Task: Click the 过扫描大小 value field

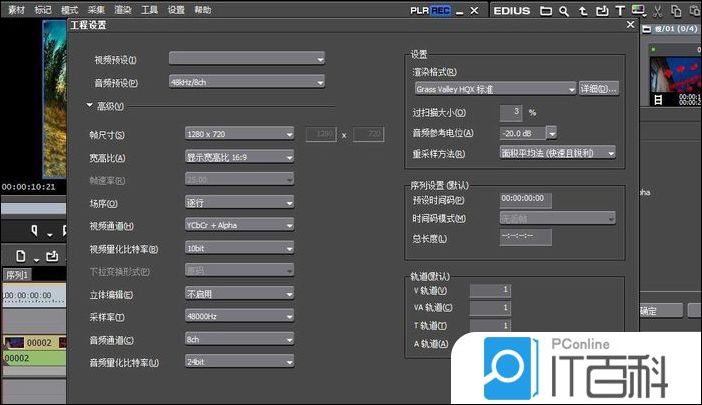Action: pyautogui.click(x=511, y=111)
